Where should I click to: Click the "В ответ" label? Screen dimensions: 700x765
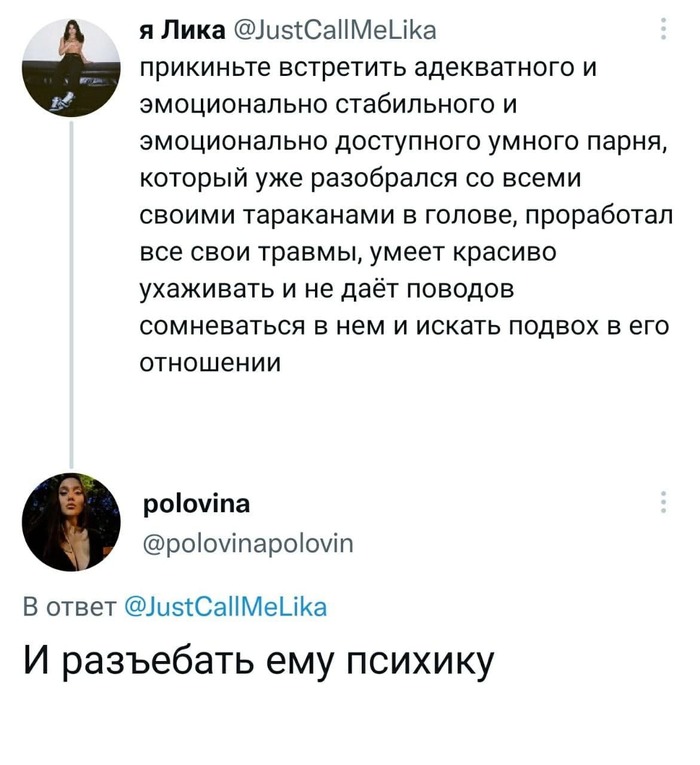pyautogui.click(x=67, y=607)
